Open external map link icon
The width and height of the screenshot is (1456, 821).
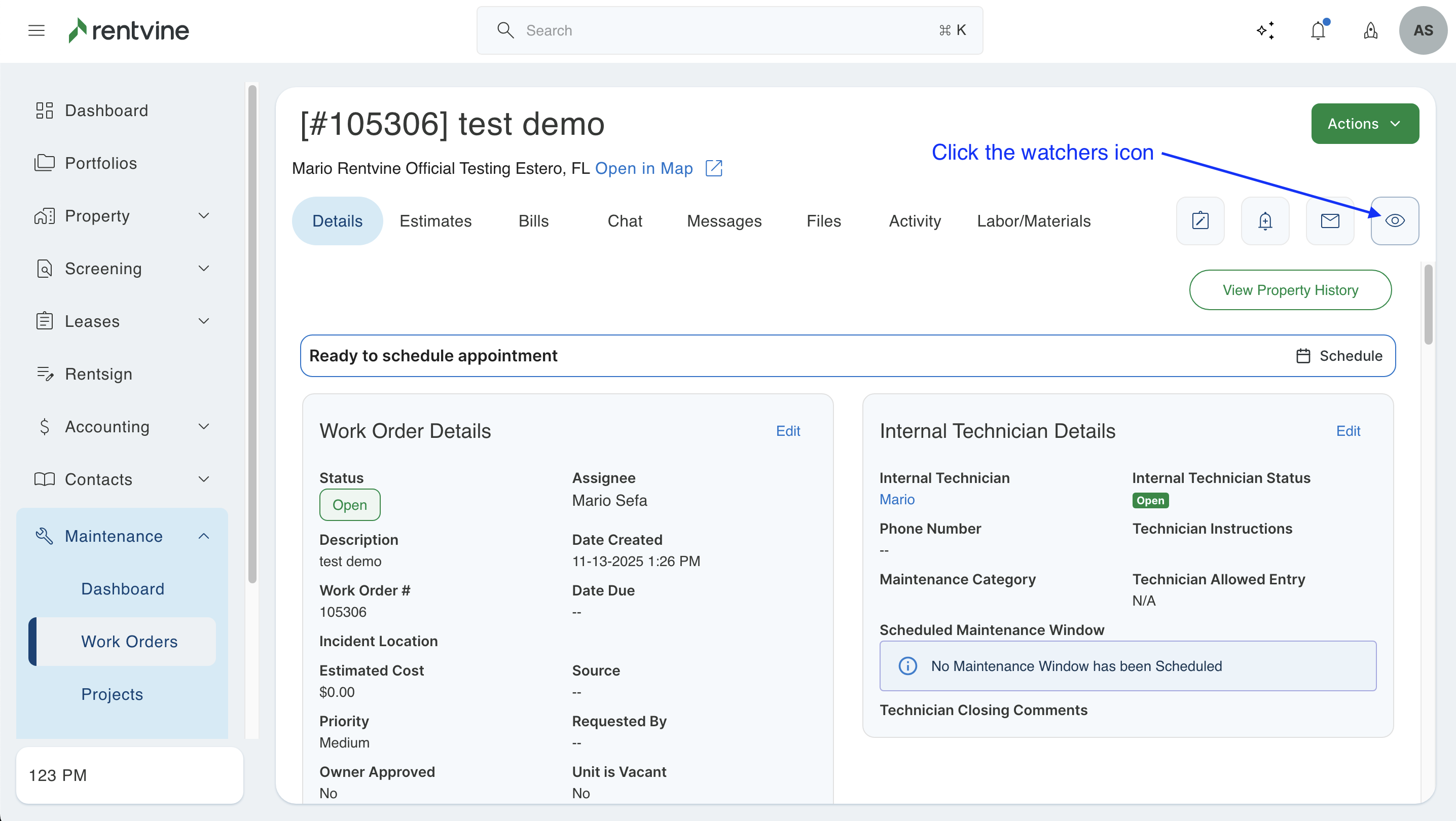coord(714,168)
